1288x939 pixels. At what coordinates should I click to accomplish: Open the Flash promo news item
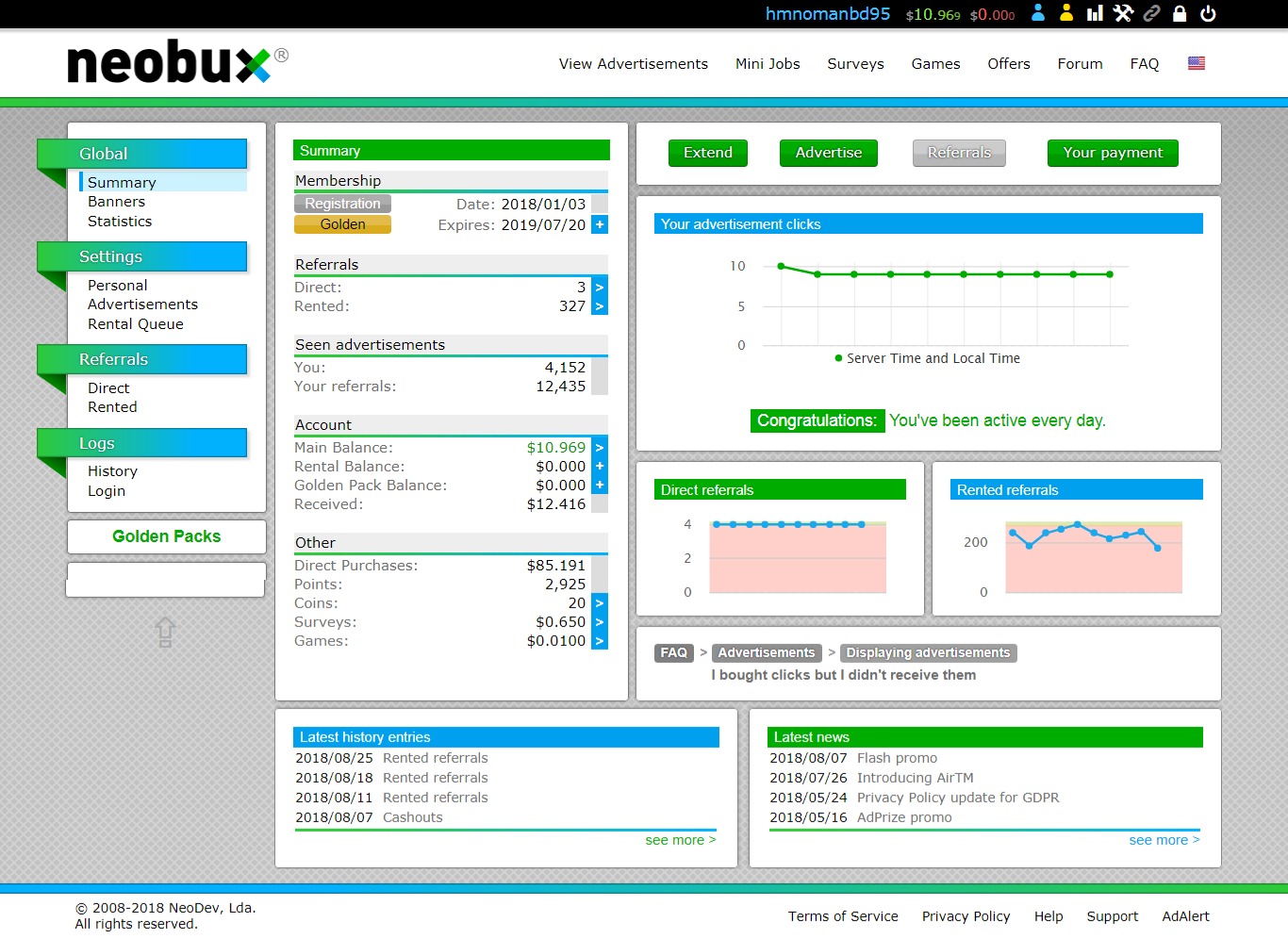(897, 758)
